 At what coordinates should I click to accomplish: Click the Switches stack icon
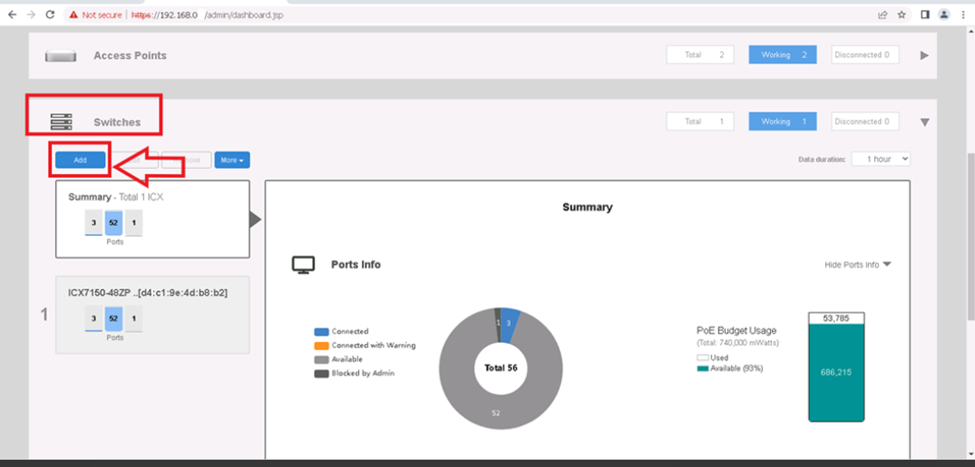(62, 122)
